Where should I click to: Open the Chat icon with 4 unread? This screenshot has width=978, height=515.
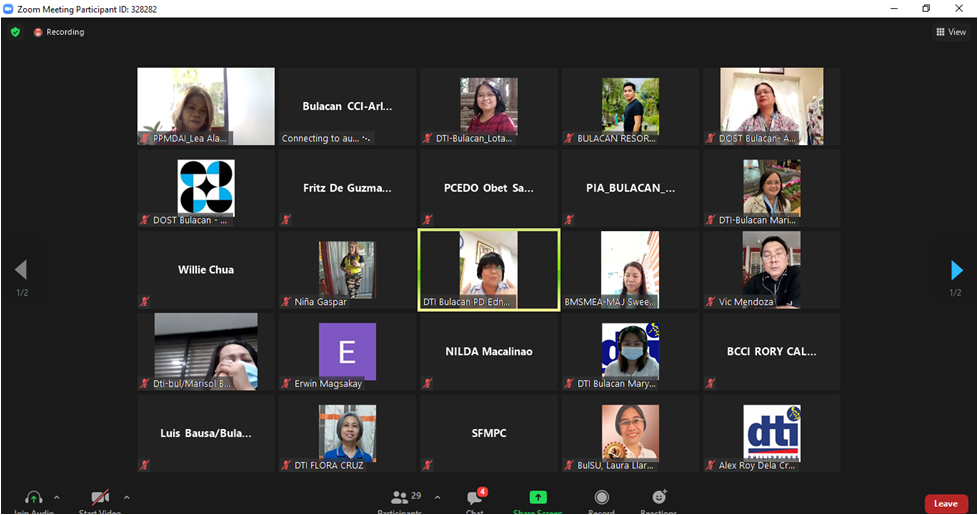click(475, 497)
